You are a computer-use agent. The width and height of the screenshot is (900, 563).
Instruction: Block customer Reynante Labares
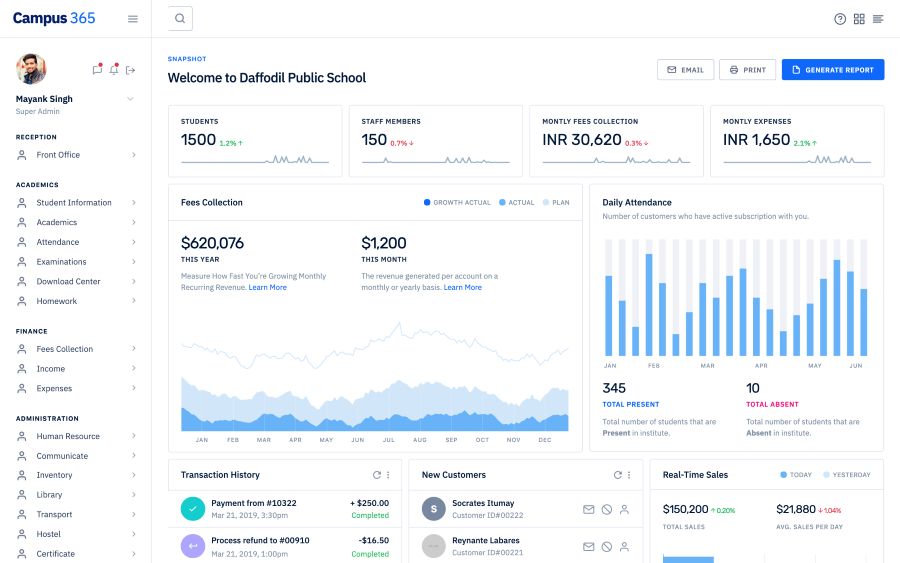(x=607, y=547)
